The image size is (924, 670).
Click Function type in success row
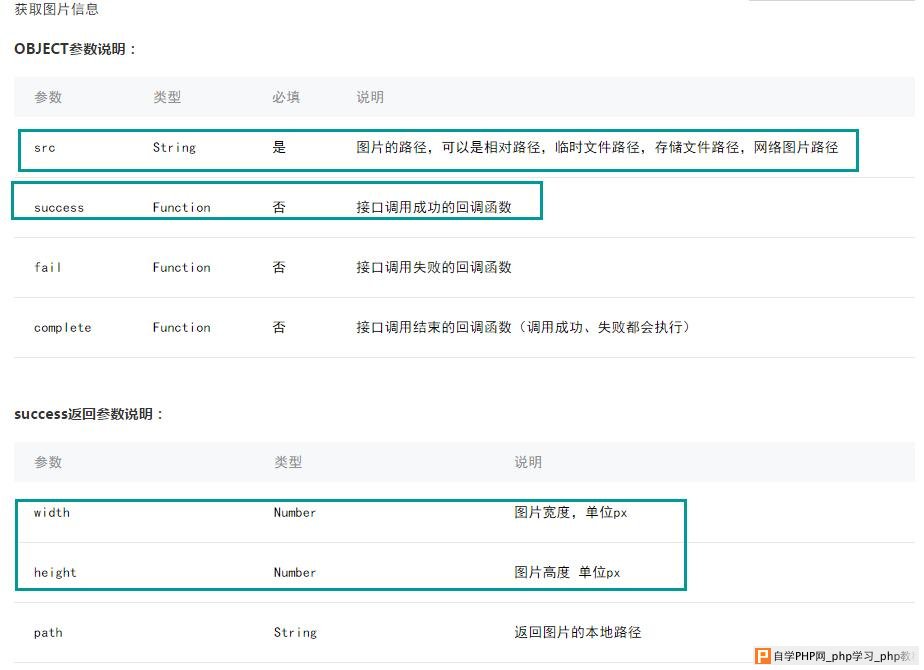[x=182, y=207]
